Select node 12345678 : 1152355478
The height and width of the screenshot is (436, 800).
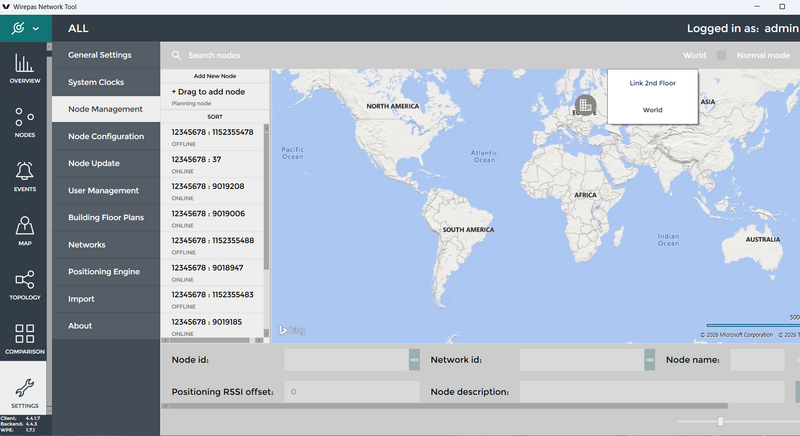[212, 137]
